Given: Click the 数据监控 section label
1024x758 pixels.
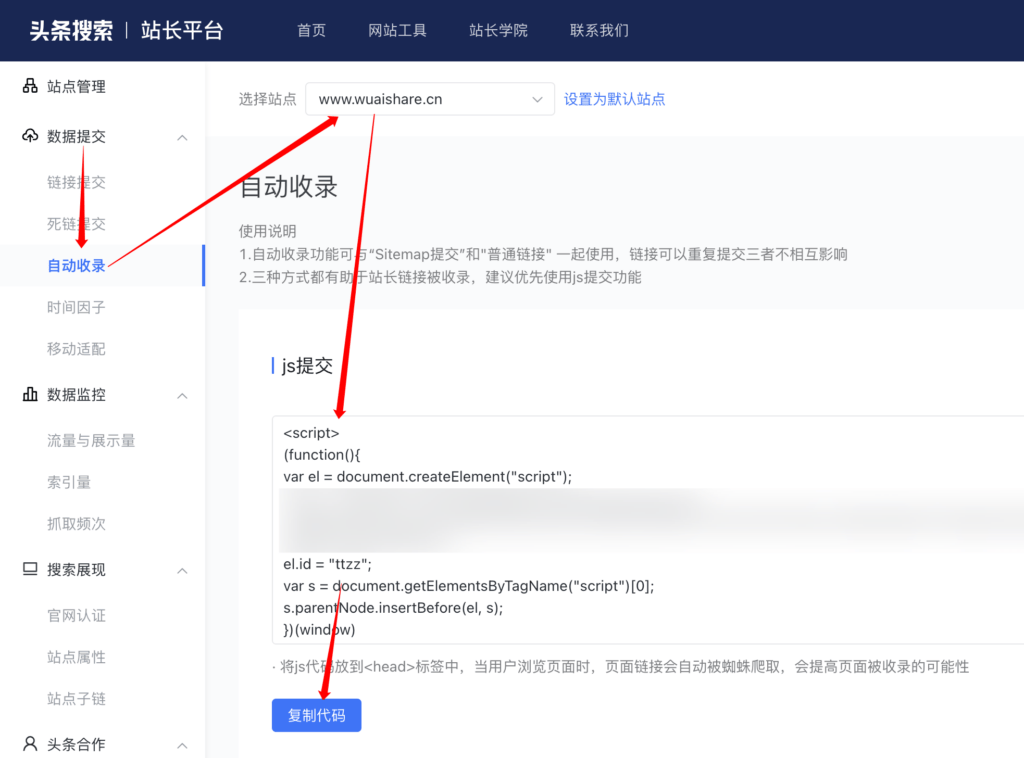Looking at the screenshot, I should 76,395.
